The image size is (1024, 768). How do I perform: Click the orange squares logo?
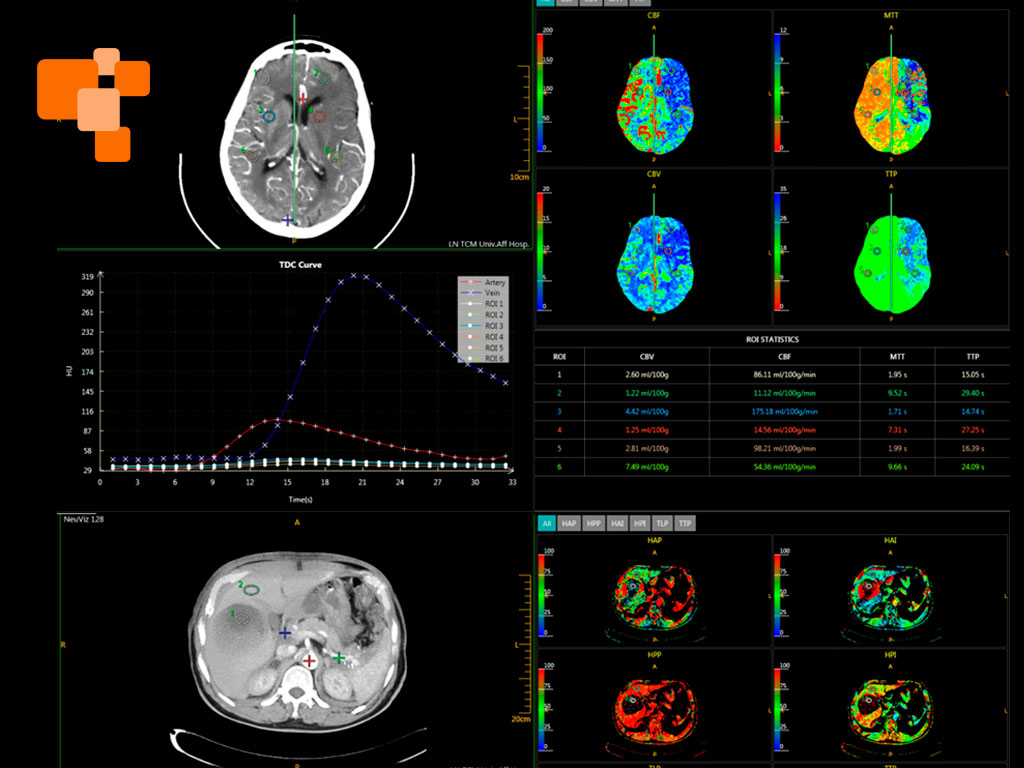pyautogui.click(x=94, y=101)
